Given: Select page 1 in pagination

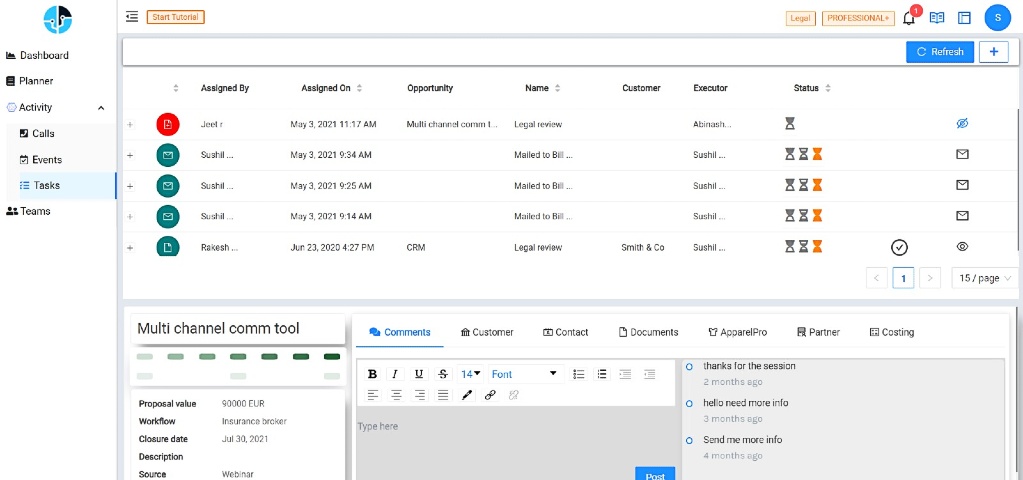Looking at the screenshot, I should click(903, 278).
